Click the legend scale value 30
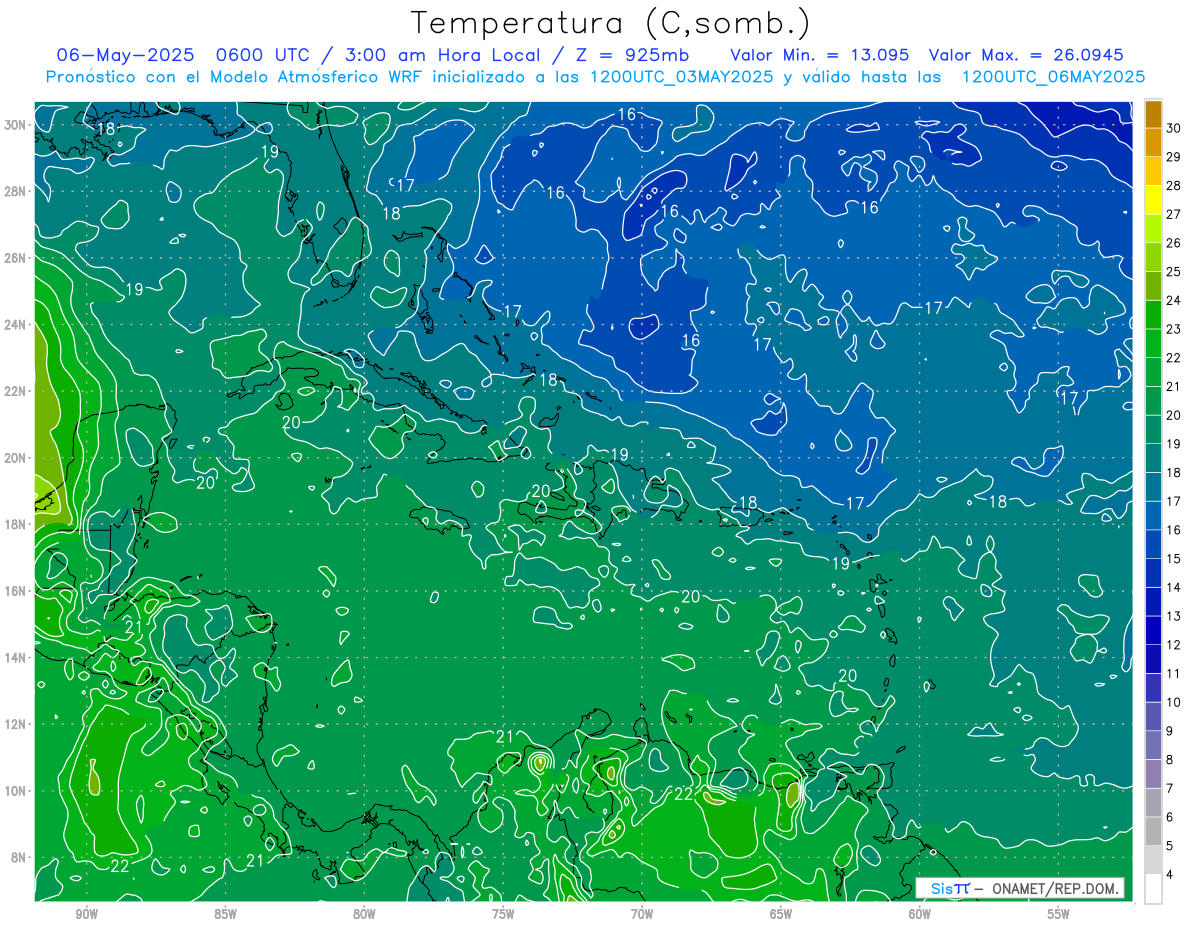The width and height of the screenshot is (1200, 927). pos(1174,128)
